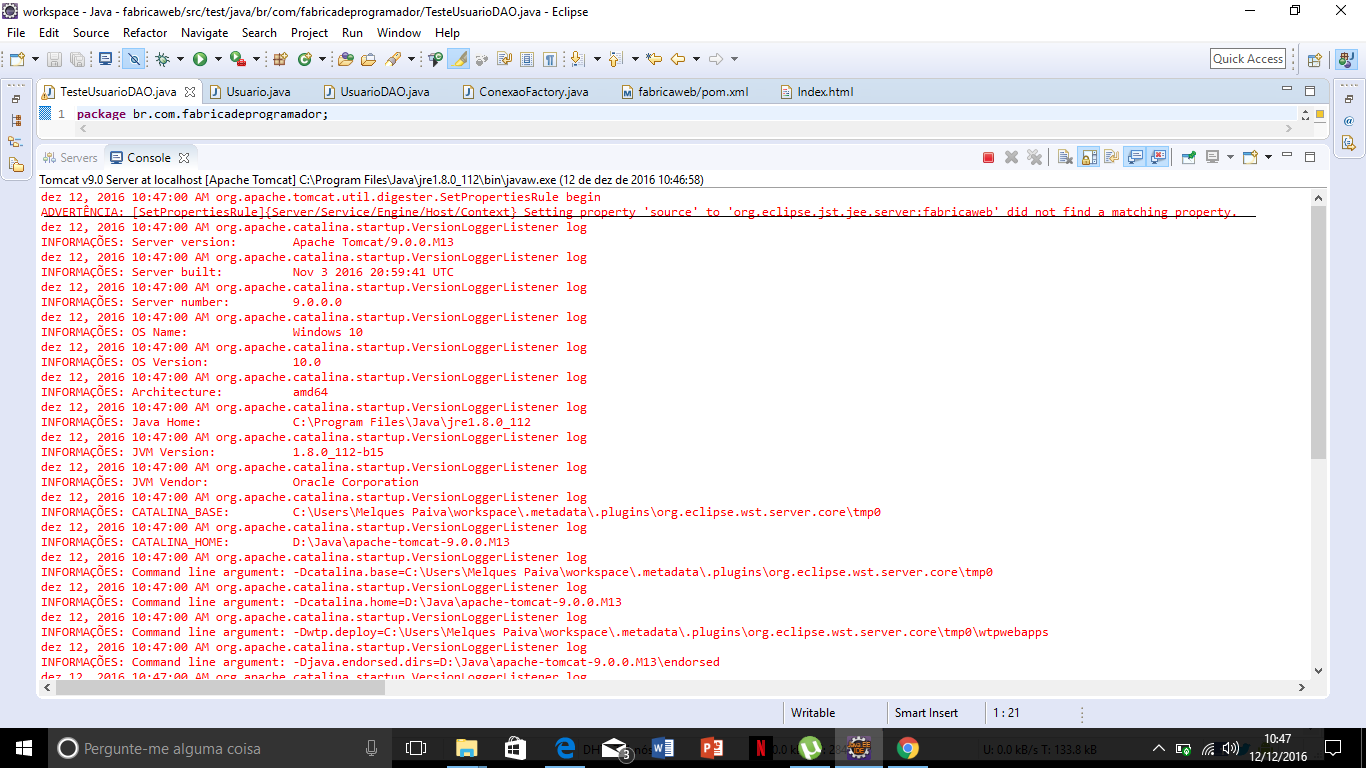Switch to the Servers view tab
This screenshot has width=1366, height=768.
click(70, 158)
